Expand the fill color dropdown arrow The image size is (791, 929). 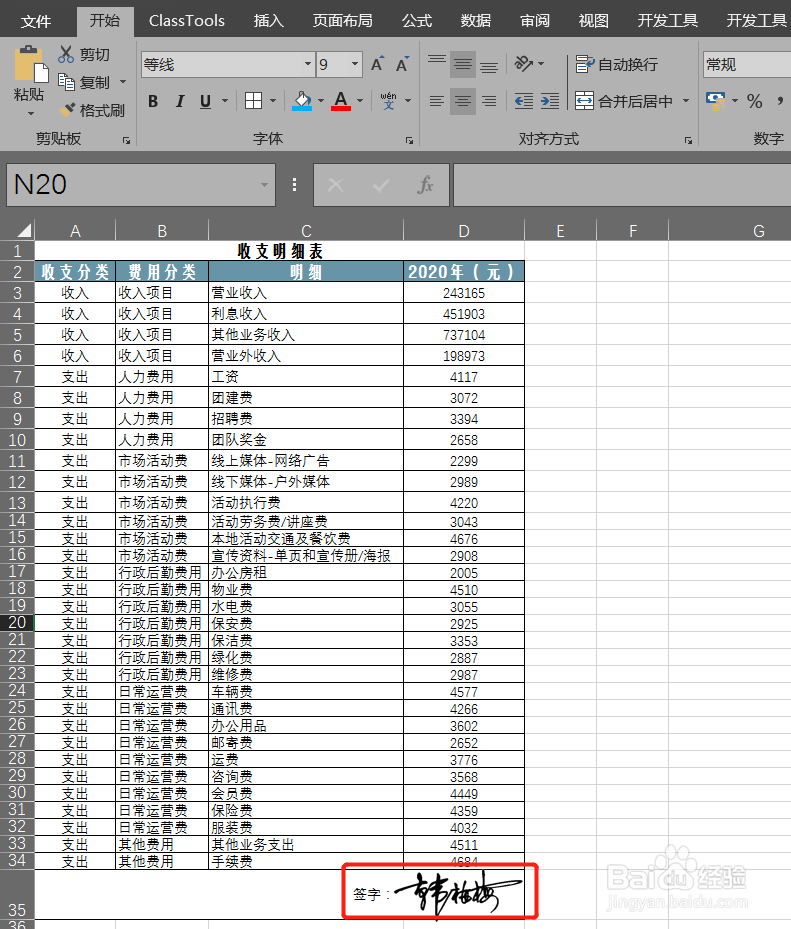pyautogui.click(x=321, y=101)
